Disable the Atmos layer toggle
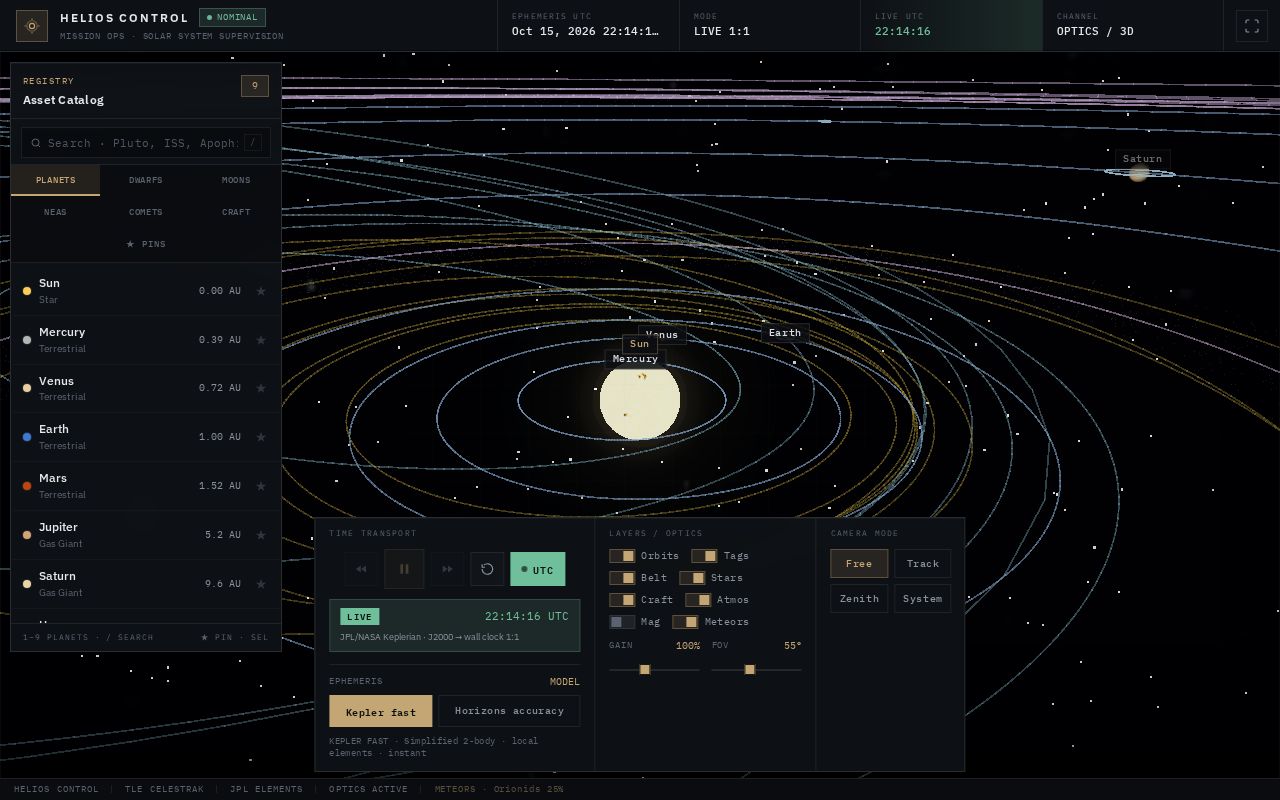Viewport: 1280px width, 800px height. (x=698, y=600)
